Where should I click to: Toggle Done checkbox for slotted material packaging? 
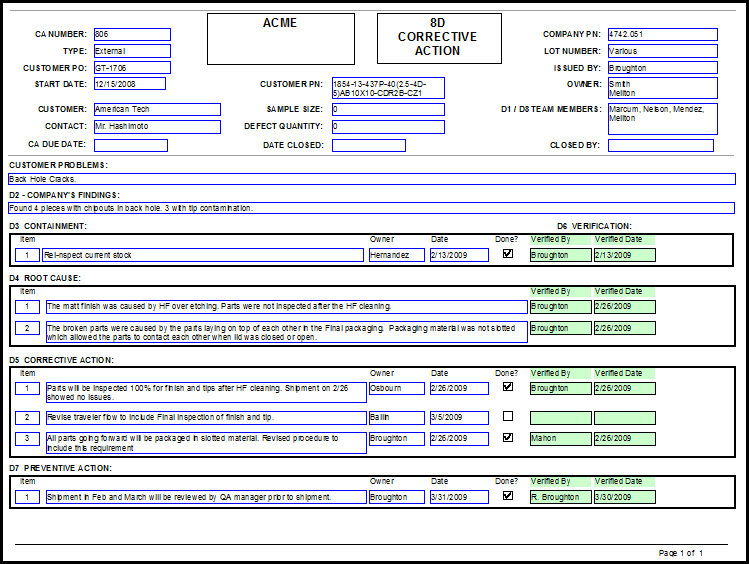tap(508, 437)
